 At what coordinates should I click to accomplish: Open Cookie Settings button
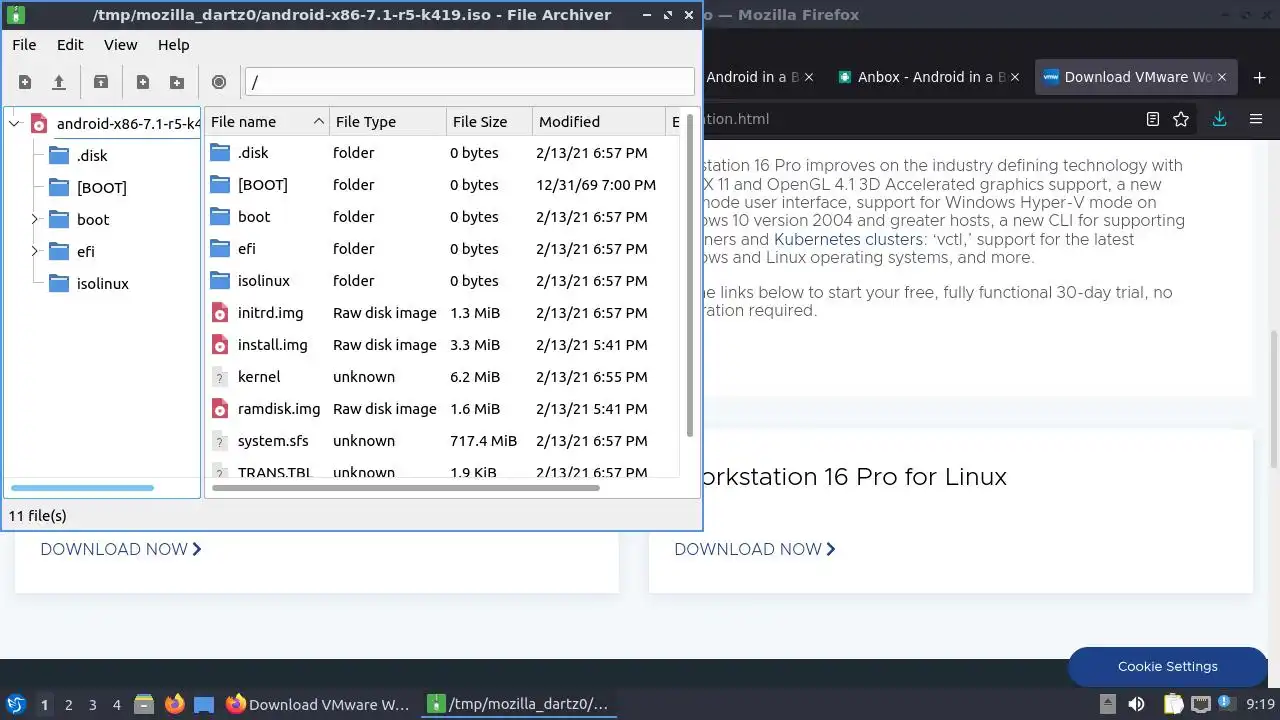[x=1167, y=666]
